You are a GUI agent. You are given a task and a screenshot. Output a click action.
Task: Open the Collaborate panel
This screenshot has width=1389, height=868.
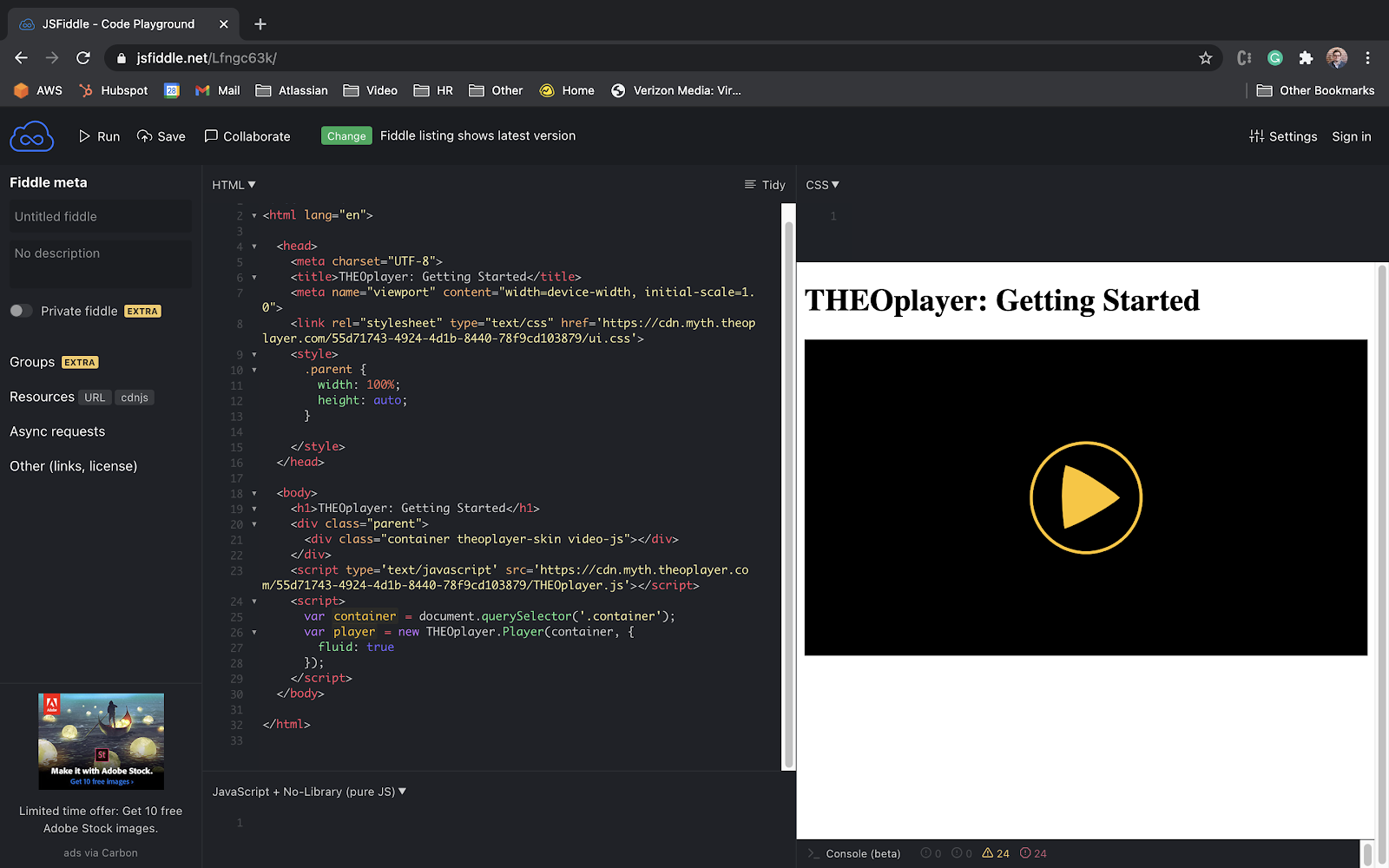(x=247, y=136)
